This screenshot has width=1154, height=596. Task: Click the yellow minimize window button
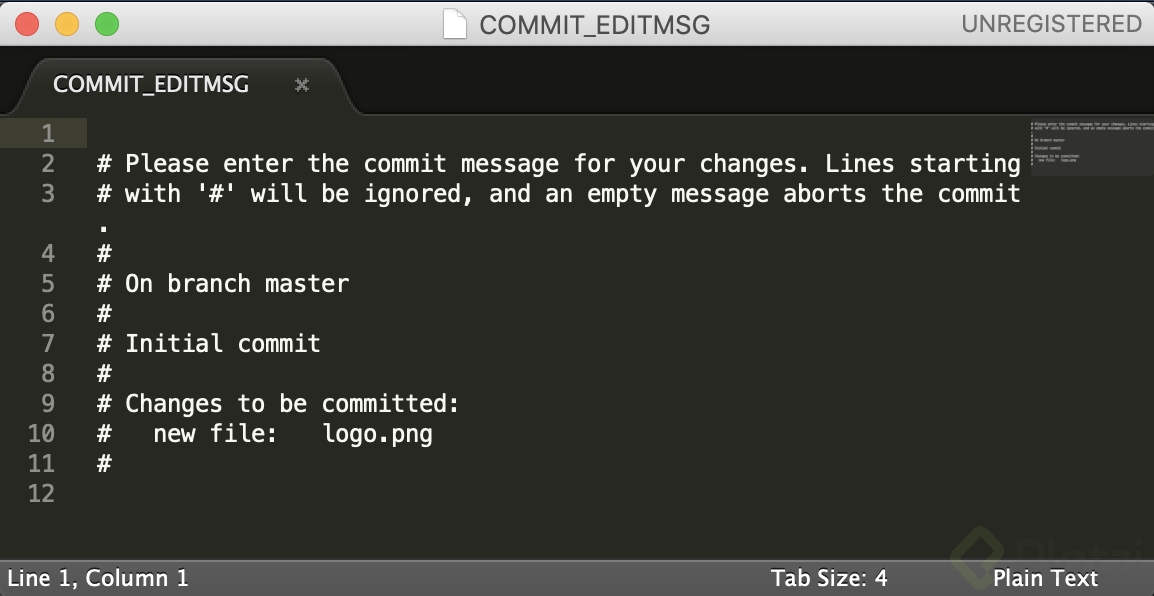point(67,24)
